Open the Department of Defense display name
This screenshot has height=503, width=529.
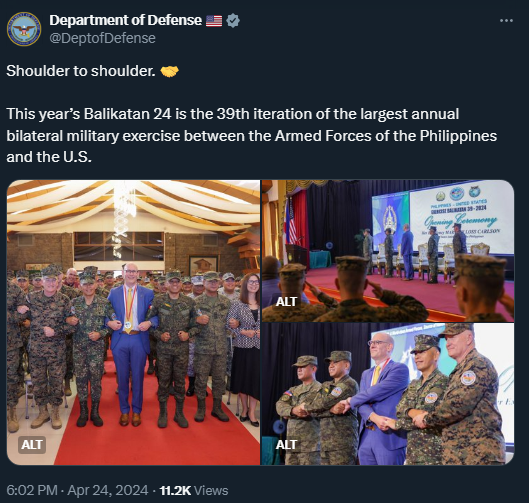pyautogui.click(x=126, y=21)
